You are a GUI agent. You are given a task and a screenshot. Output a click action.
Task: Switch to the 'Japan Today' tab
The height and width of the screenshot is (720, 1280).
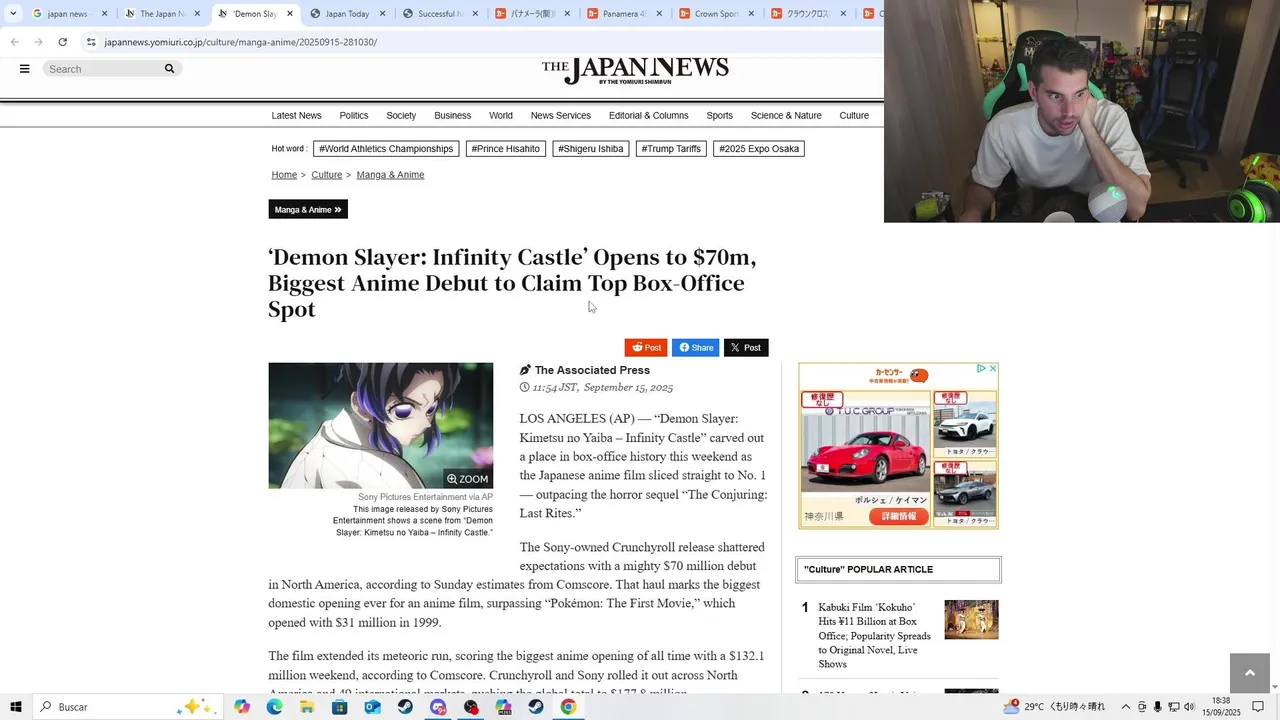point(346,14)
